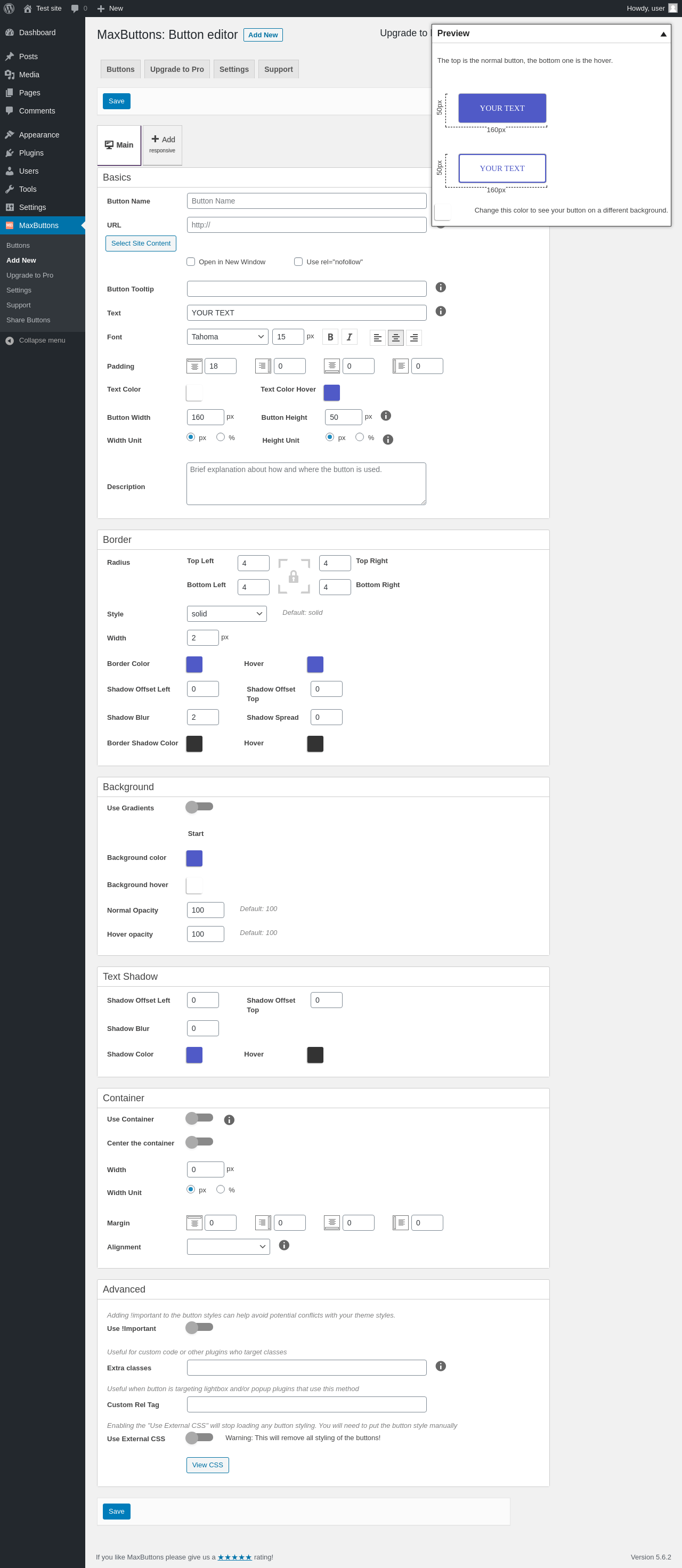Viewport: 682px width, 1568px height.
Task: Show Extra classes info icon
Action: [x=441, y=1367]
